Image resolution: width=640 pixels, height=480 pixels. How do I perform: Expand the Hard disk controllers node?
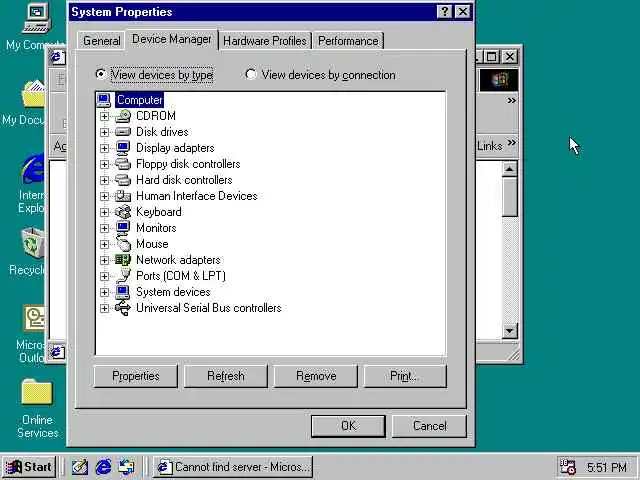[x=104, y=180]
